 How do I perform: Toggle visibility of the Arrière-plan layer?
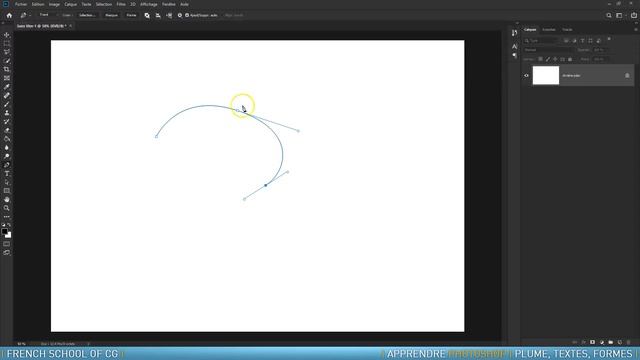[x=526, y=76]
